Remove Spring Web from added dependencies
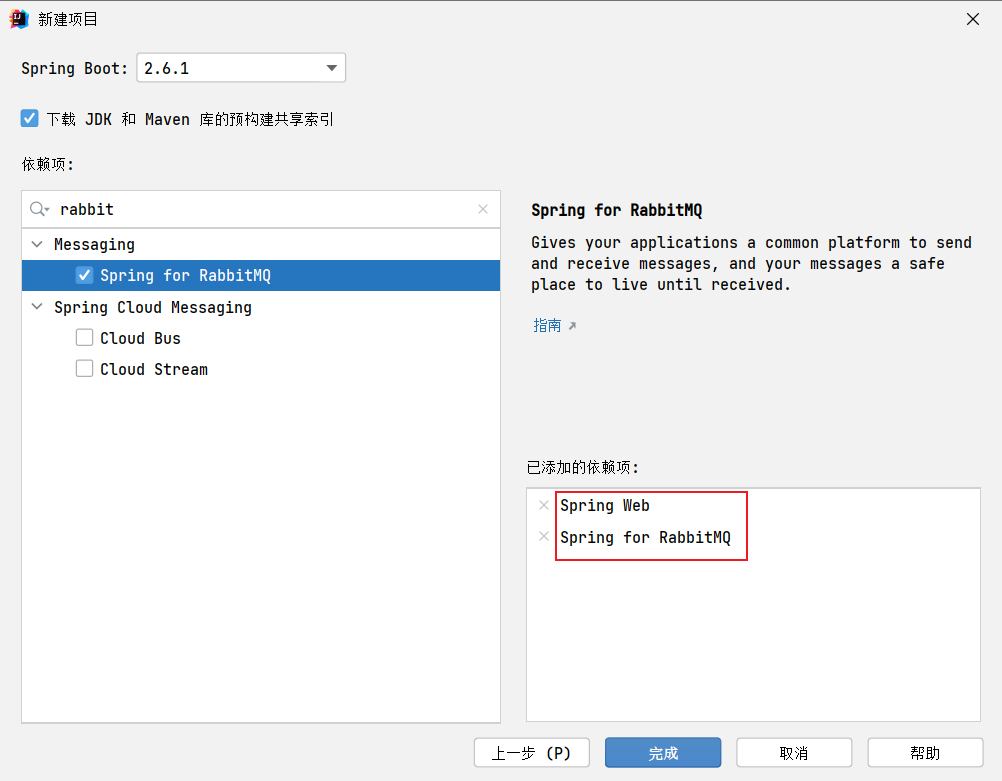 [544, 505]
